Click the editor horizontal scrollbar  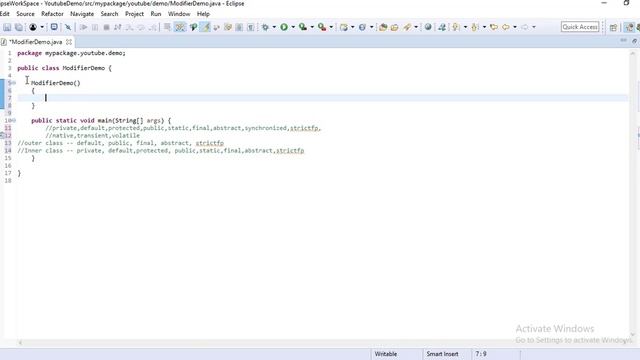(x=324, y=342)
